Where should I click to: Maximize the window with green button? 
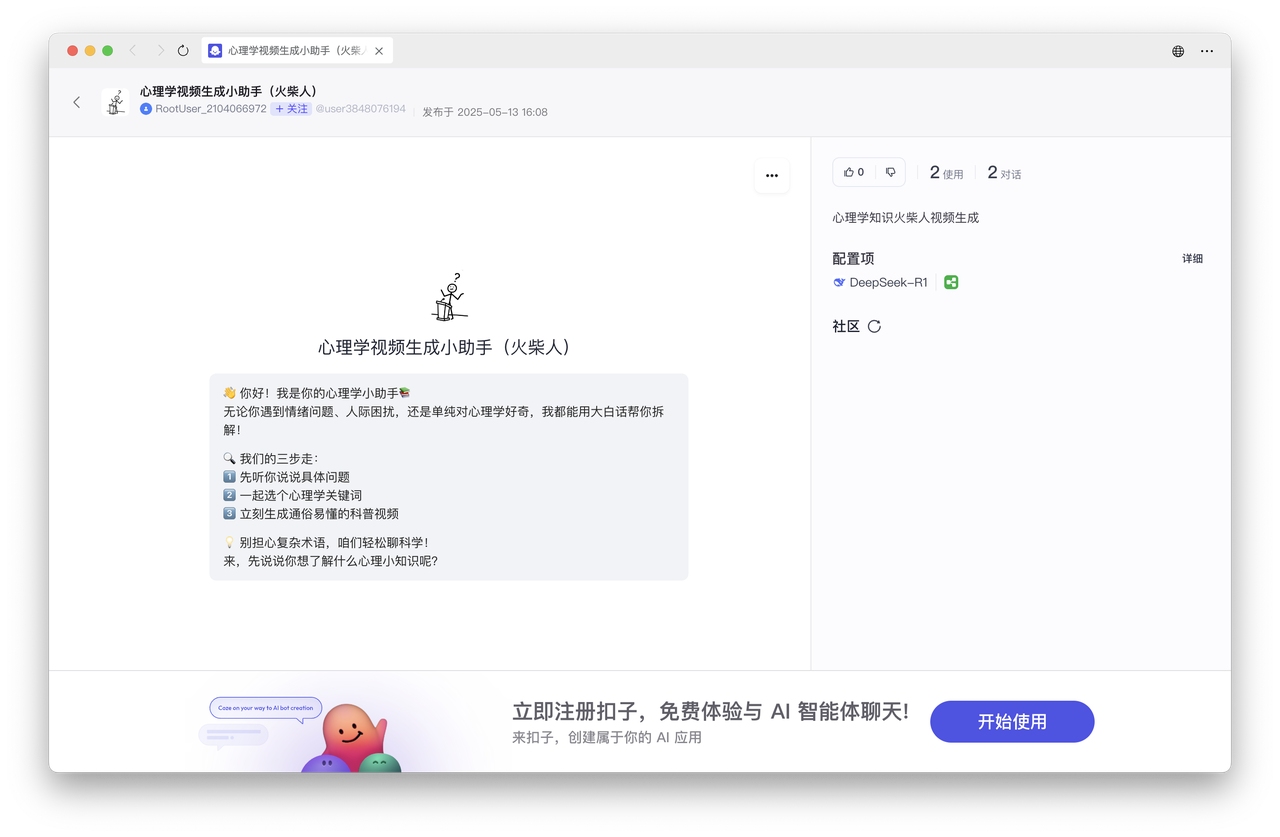(x=107, y=51)
